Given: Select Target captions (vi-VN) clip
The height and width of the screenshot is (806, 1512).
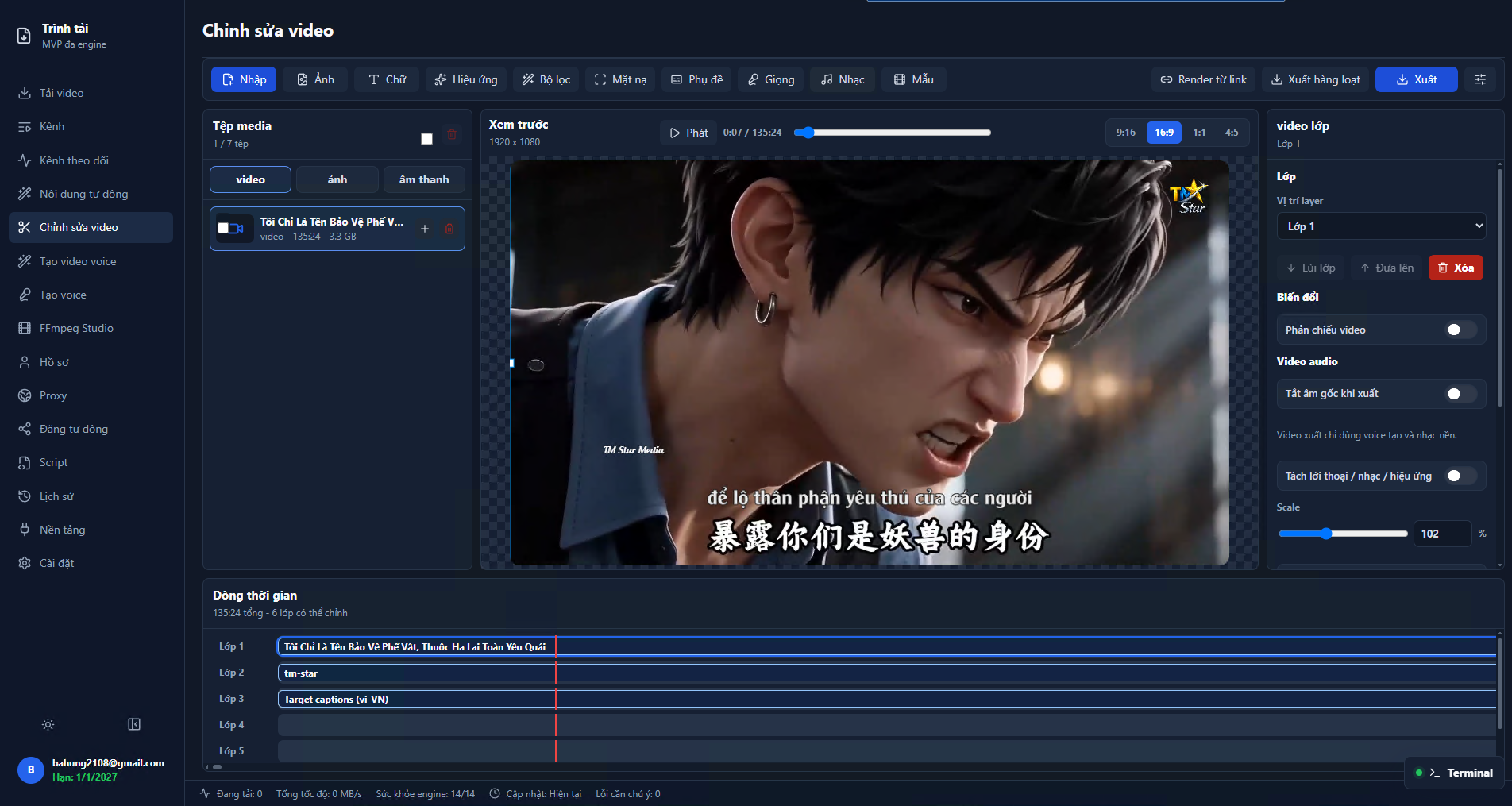Looking at the screenshot, I should coord(887,699).
